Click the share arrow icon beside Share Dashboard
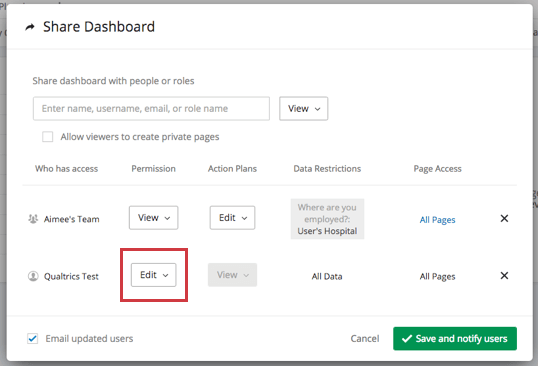This screenshot has width=538, height=366. pos(30,27)
